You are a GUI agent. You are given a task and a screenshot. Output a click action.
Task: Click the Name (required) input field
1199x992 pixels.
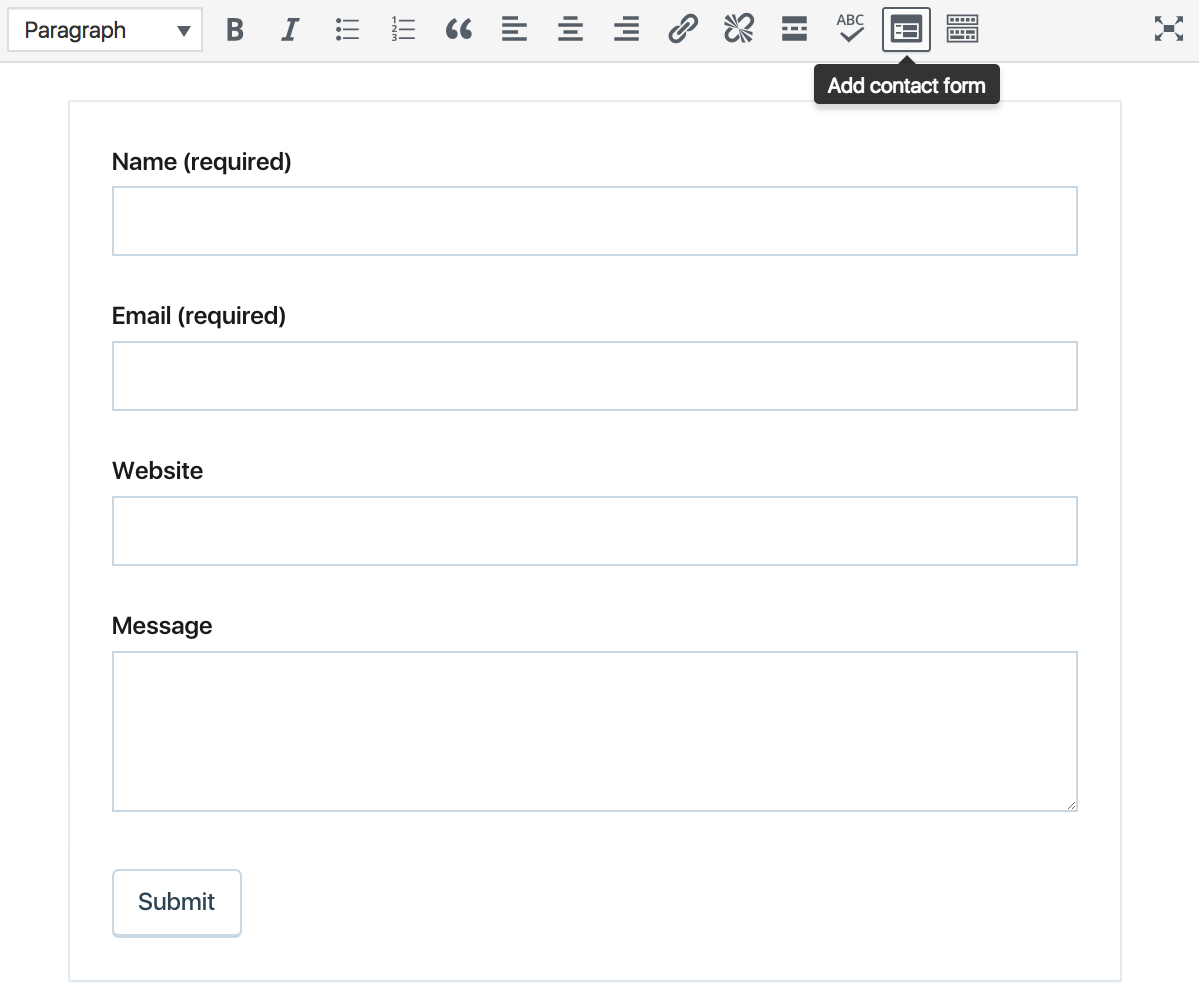(x=594, y=221)
